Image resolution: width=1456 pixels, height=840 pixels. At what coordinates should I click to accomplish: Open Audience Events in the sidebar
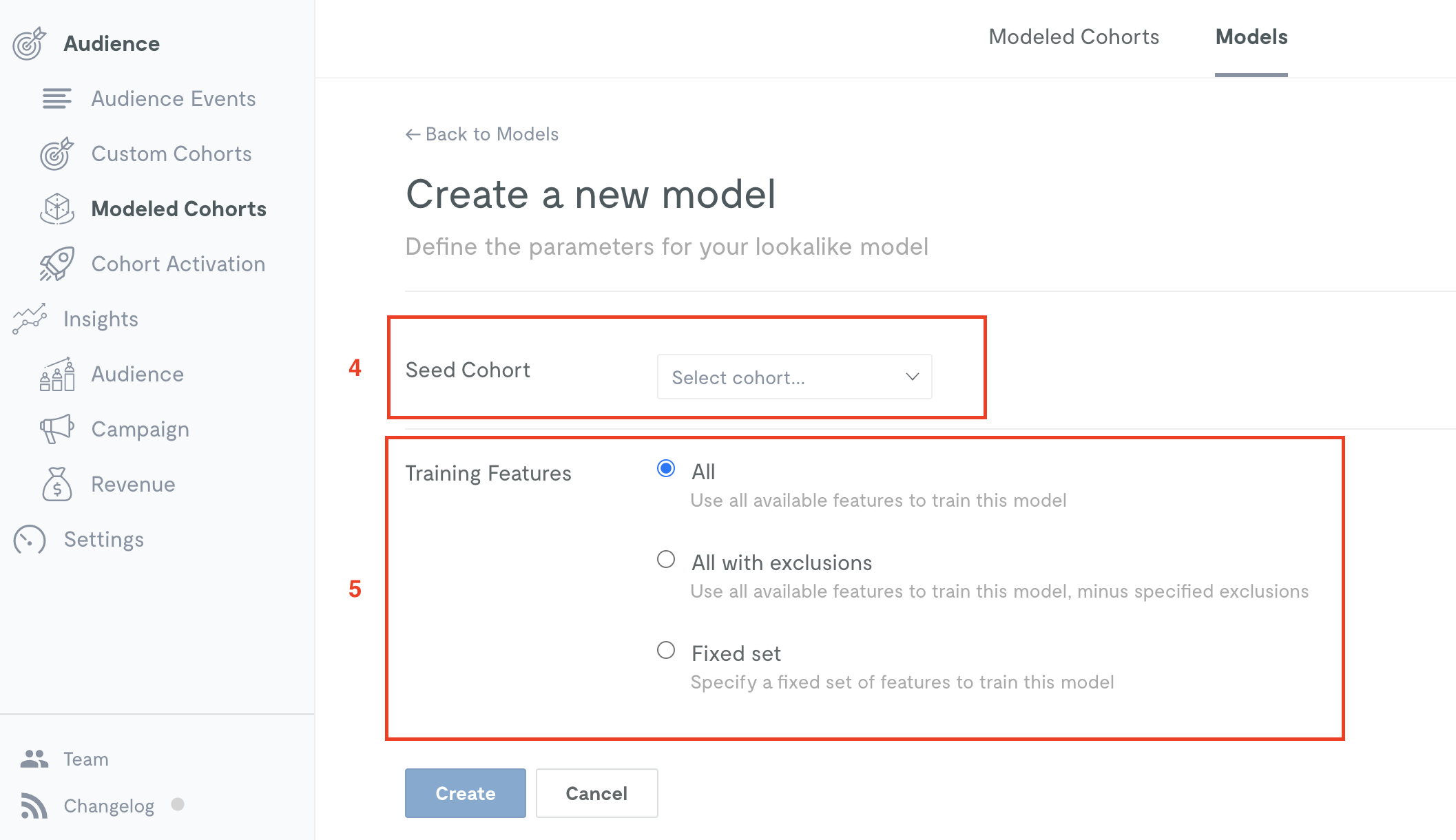pyautogui.click(x=174, y=98)
